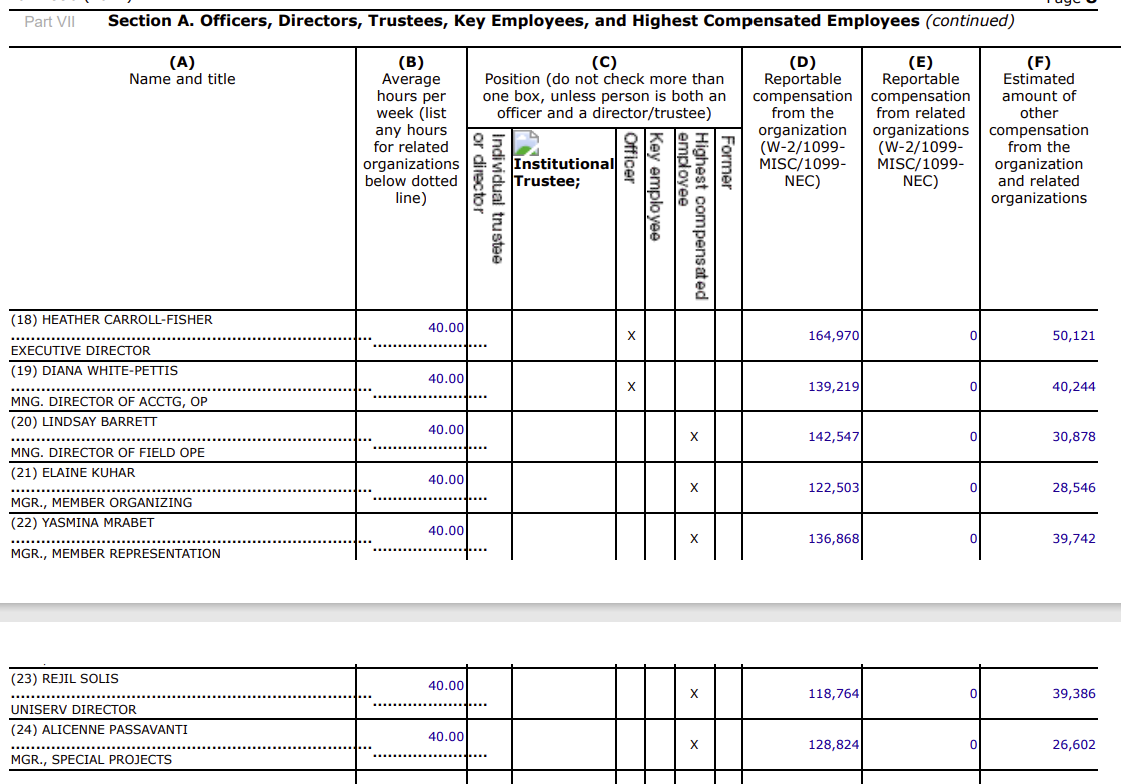The image size is (1121, 784).
Task: Toggle Officer checkbox for Heather Carroll-Fisher
Action: click(630, 336)
